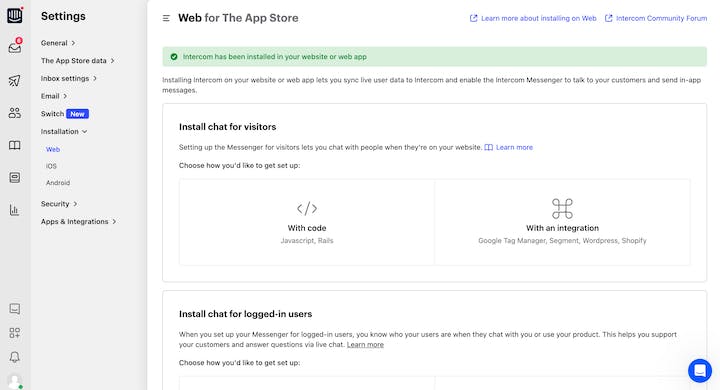This screenshot has width=720, height=390.
Task: Collapse the Installation section
Action: (64, 131)
